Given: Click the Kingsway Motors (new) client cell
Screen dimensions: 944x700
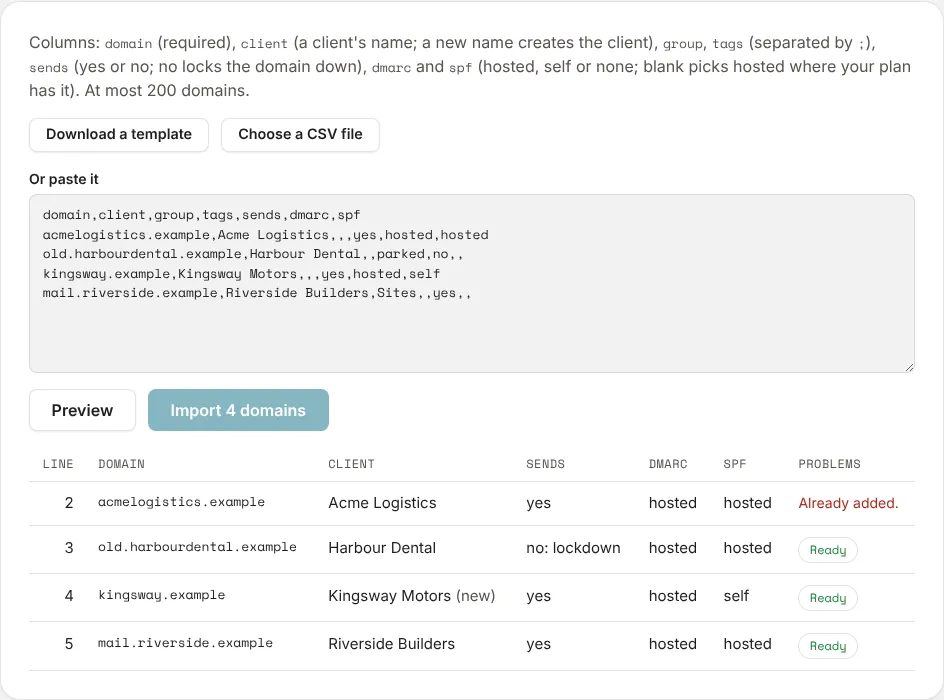Looking at the screenshot, I should [412, 596].
